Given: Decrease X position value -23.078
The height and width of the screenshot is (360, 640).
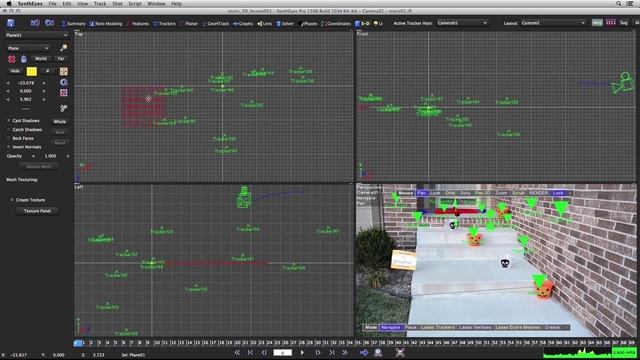Looking at the screenshot, I should click(8, 83).
